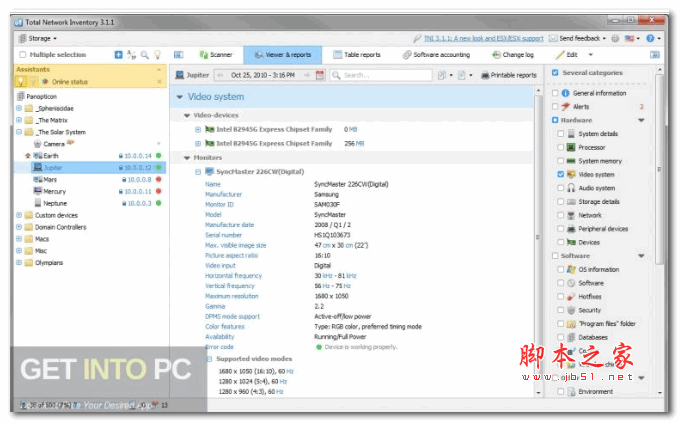Collapse the Video devices subsection
This screenshot has width=680, height=423.
(x=187, y=115)
